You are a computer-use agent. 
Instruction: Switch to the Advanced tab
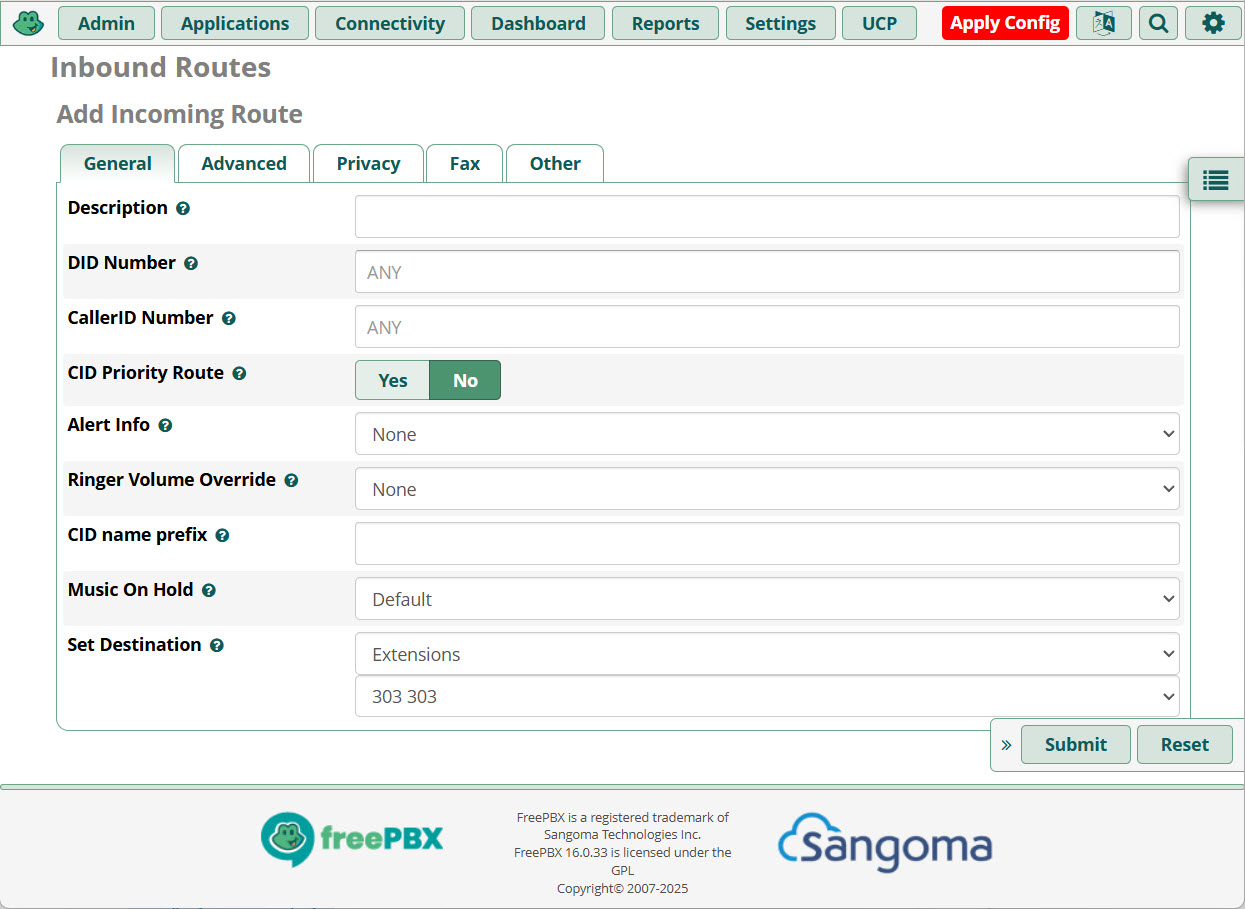click(244, 164)
